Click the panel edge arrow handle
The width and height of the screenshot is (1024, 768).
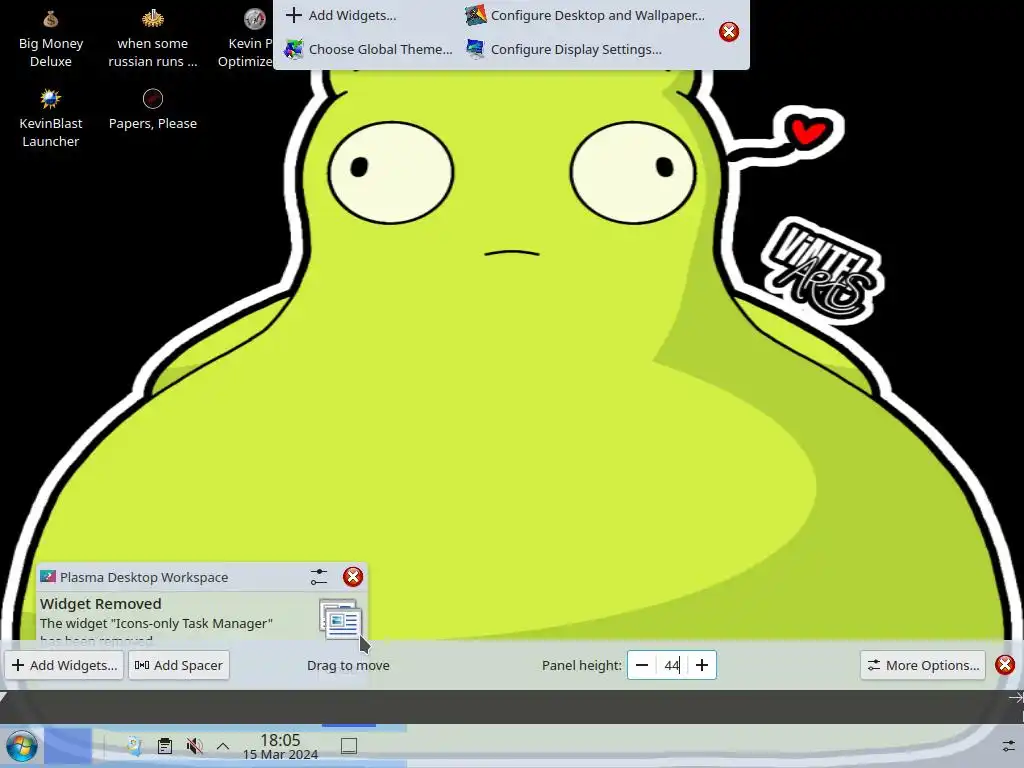pyautogui.click(x=1016, y=698)
